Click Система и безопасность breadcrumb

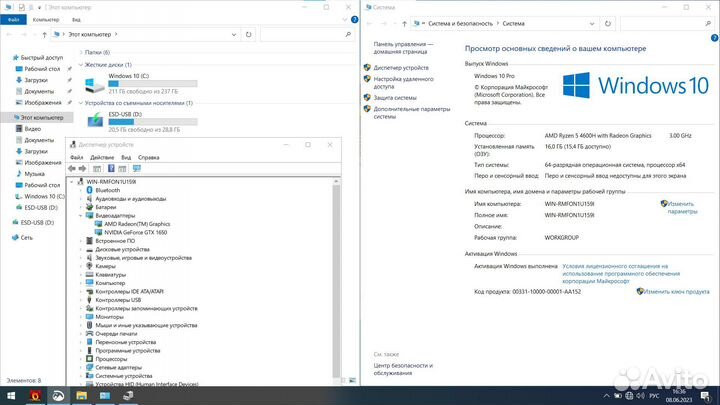460,23
